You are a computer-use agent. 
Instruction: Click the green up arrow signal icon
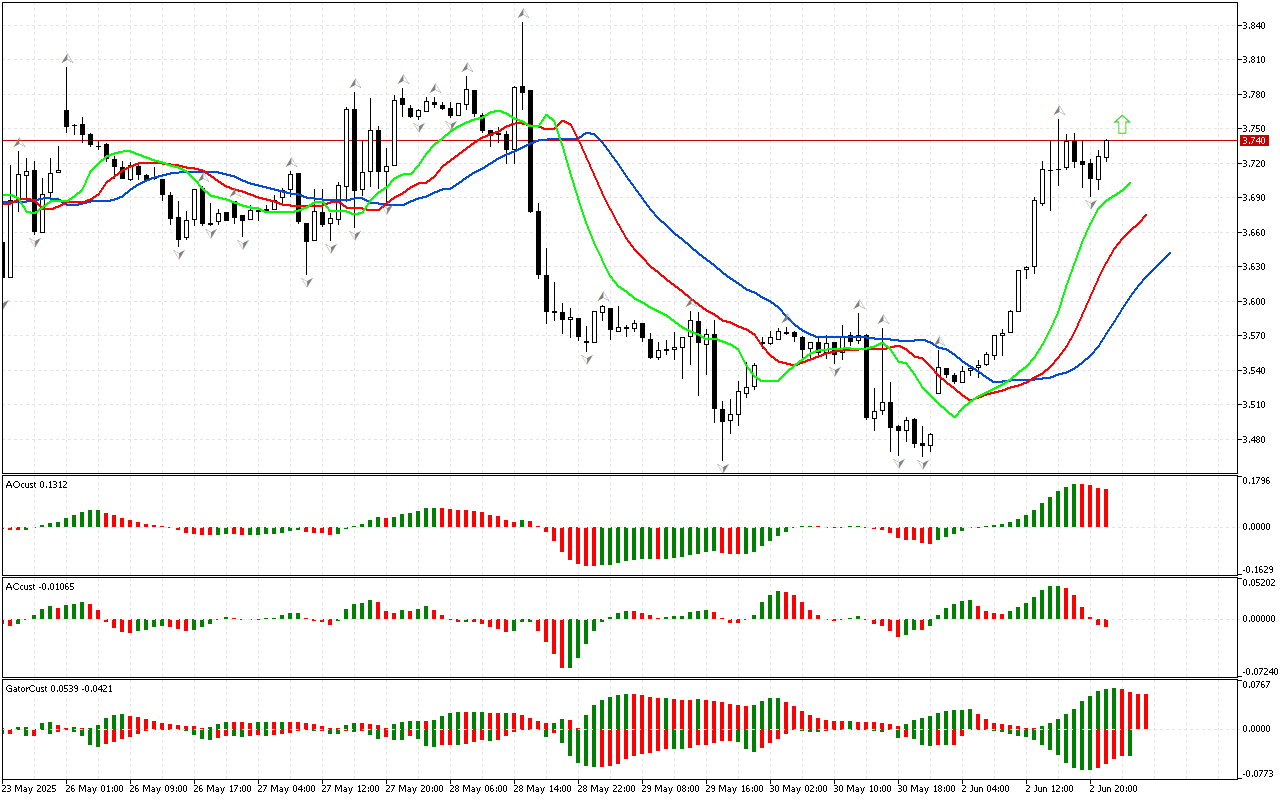pos(1122,124)
